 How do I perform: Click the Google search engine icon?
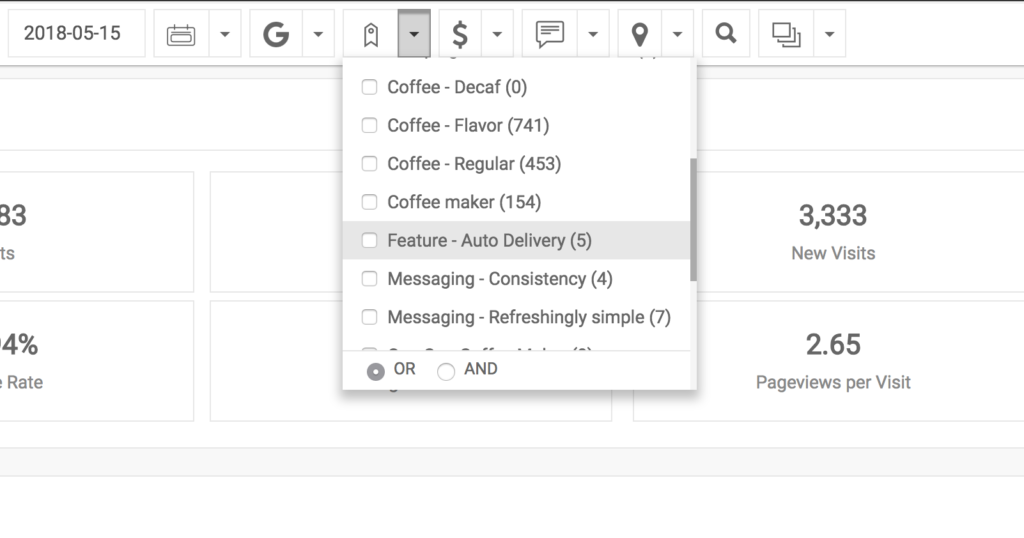click(x=276, y=33)
